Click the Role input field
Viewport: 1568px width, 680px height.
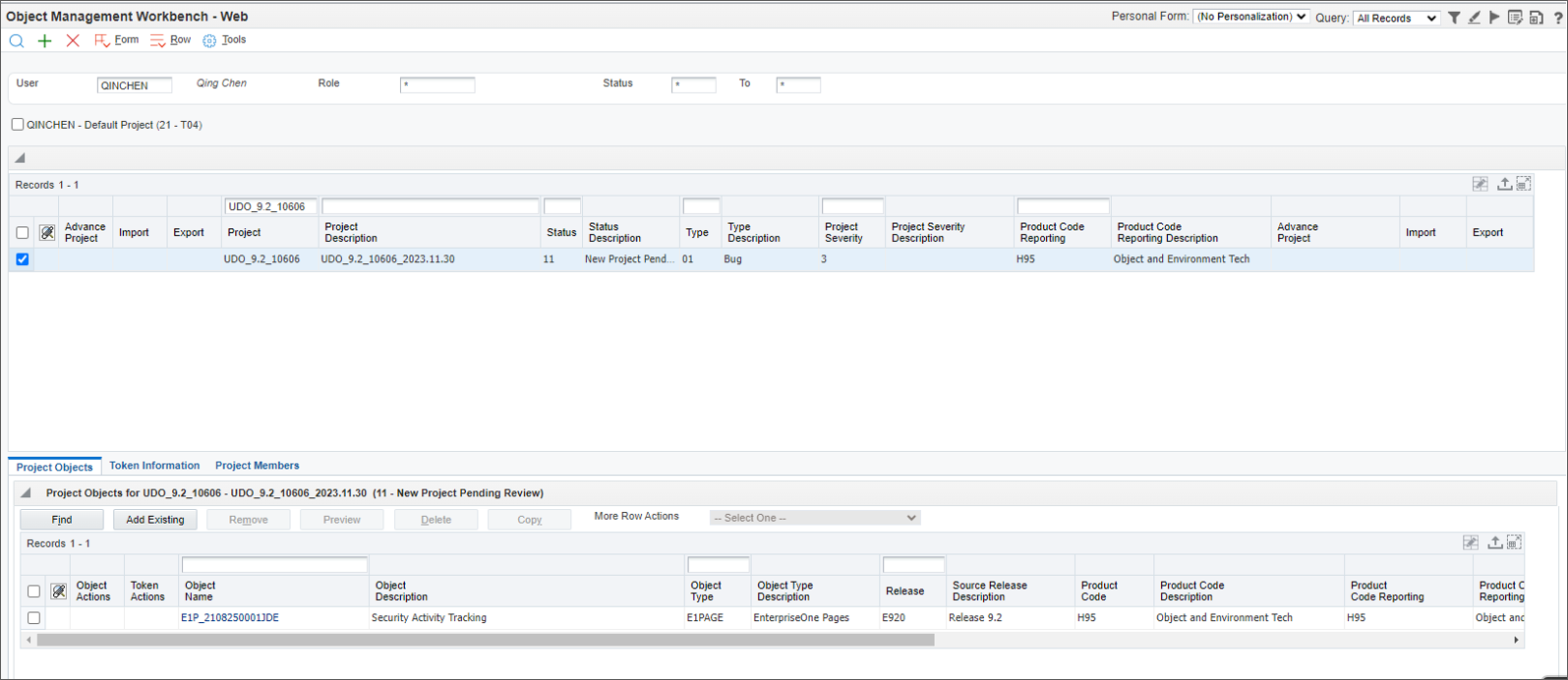pyautogui.click(x=437, y=85)
